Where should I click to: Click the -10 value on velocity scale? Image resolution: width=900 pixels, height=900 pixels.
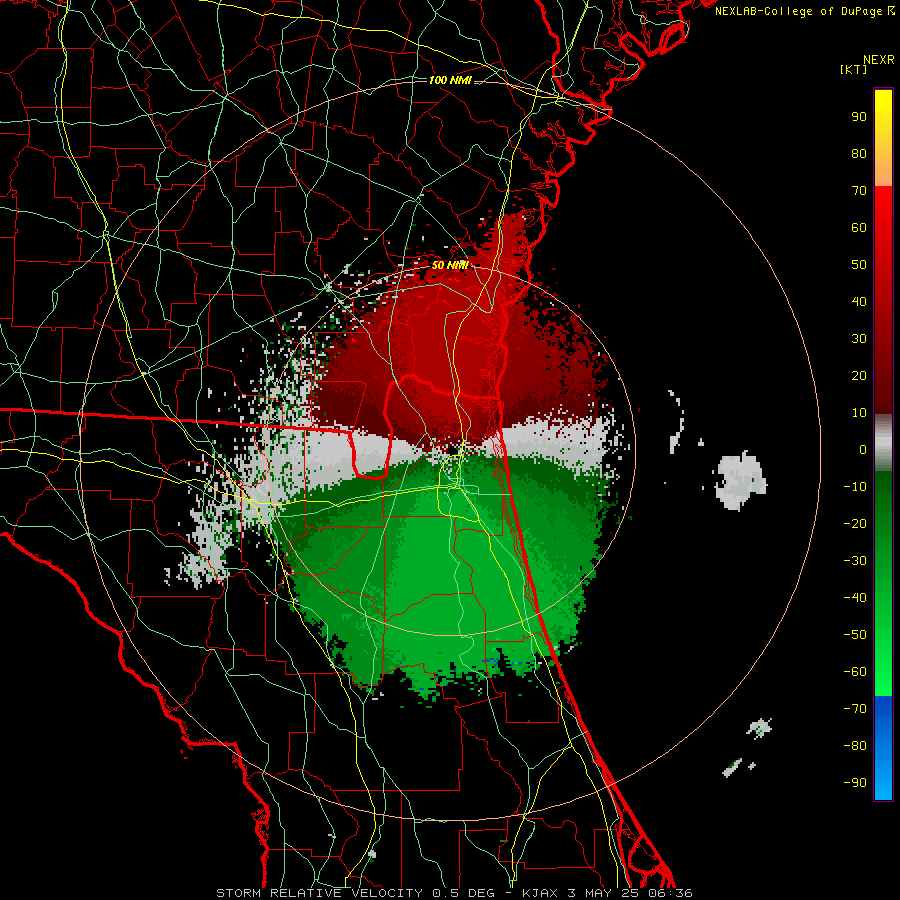[855, 487]
